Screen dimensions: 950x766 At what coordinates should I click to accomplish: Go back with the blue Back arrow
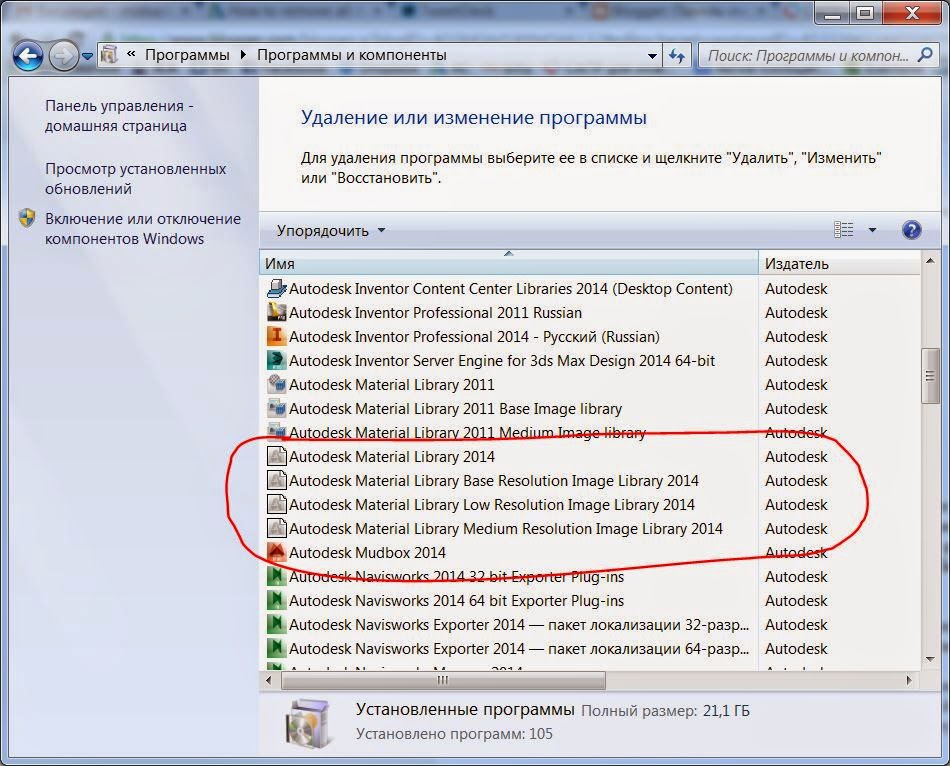tap(28, 56)
